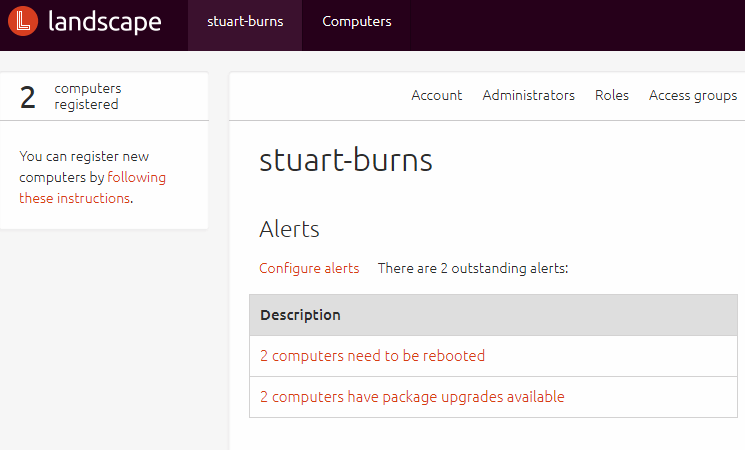Viewport: 745px width, 450px height.
Task: Click the landscape wordmark in header
Action: 104,21
